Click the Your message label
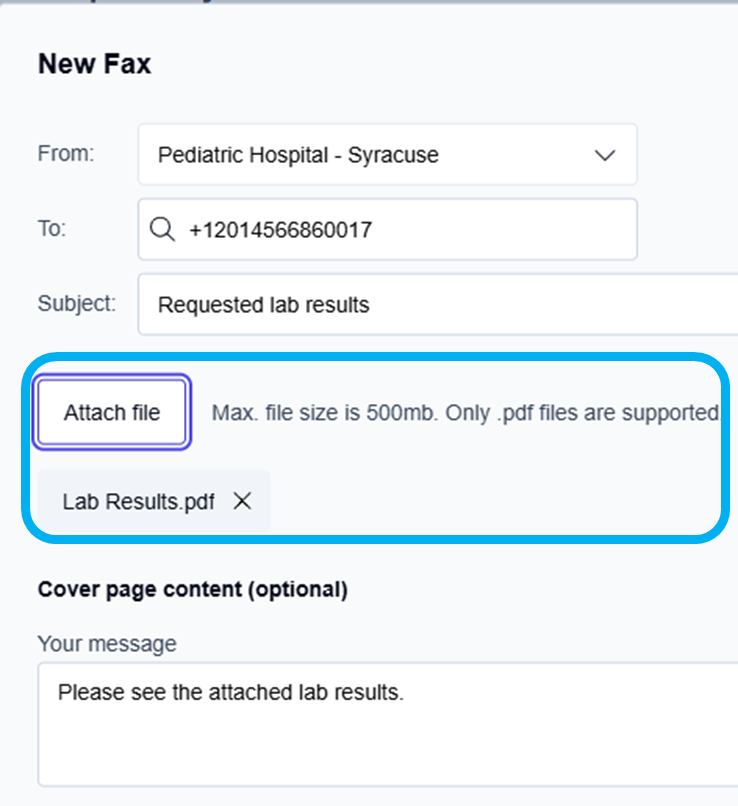The width and height of the screenshot is (738, 806). (x=107, y=644)
